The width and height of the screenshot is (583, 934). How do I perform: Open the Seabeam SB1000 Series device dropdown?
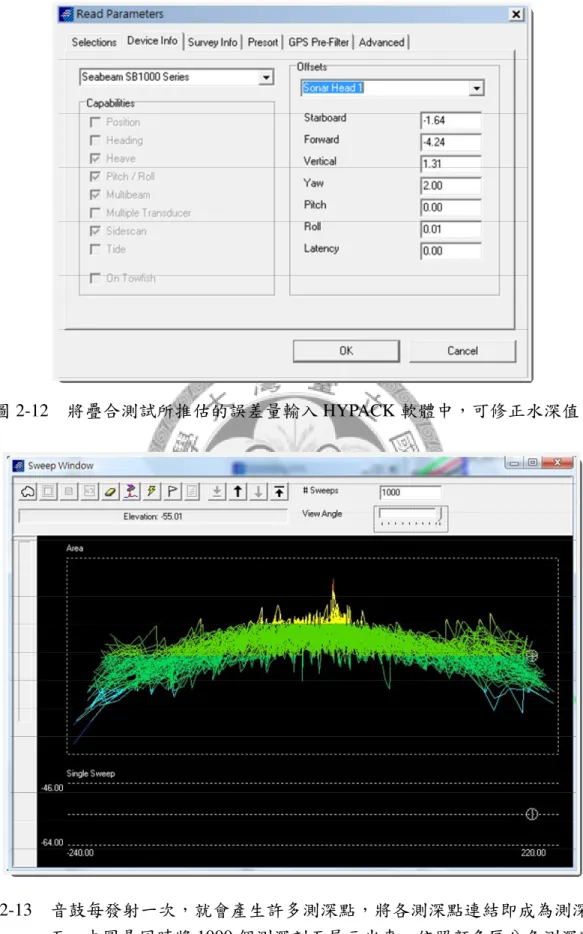(x=266, y=77)
